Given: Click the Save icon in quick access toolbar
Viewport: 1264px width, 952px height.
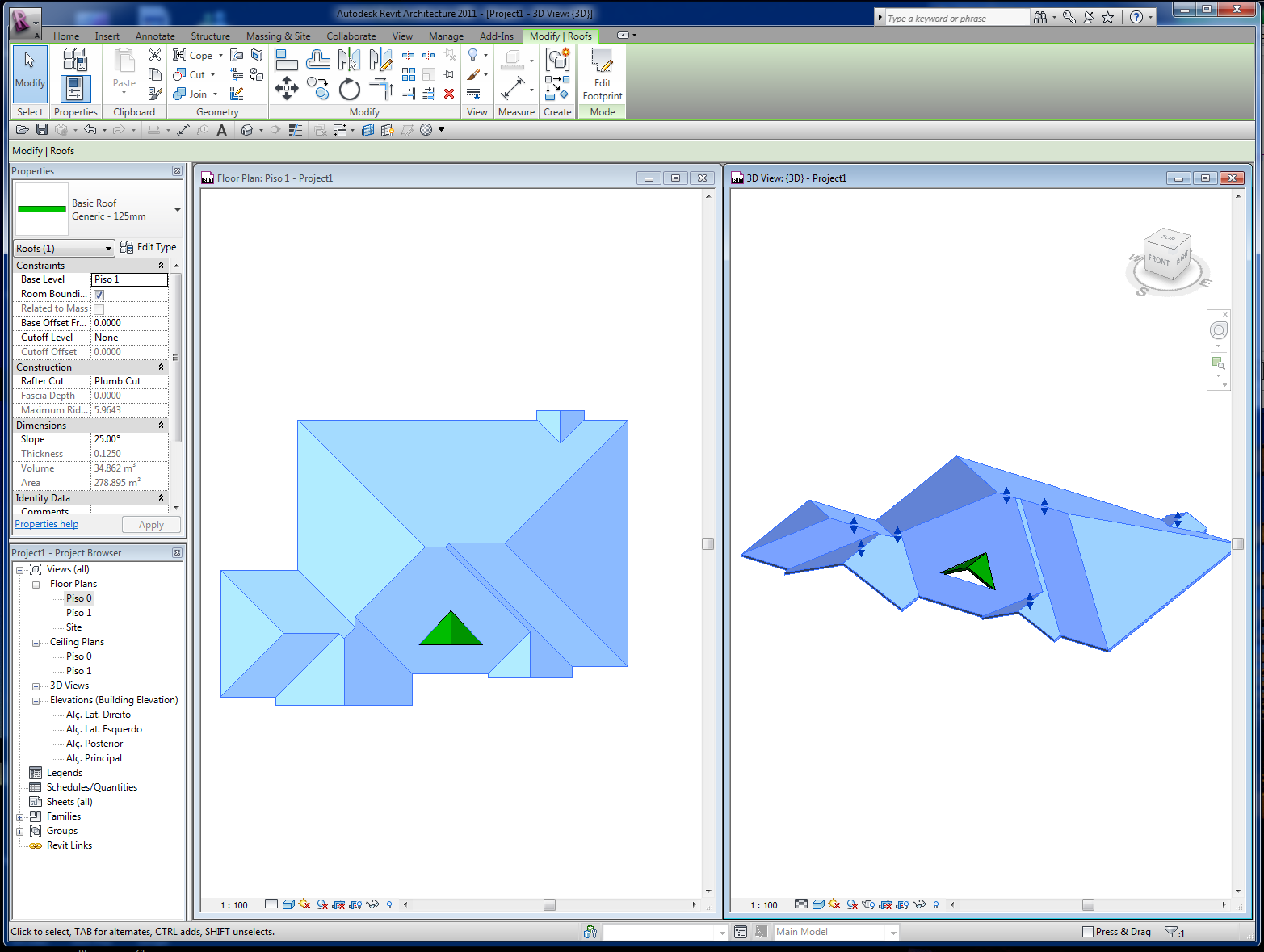Looking at the screenshot, I should (42, 130).
